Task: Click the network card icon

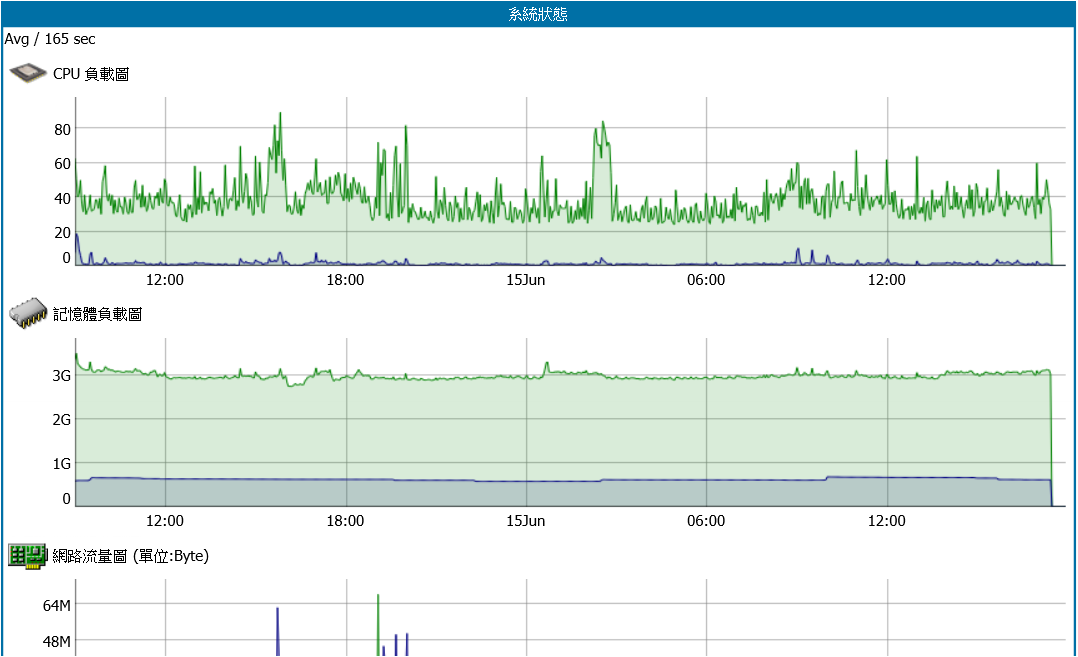Action: pyautogui.click(x=28, y=555)
